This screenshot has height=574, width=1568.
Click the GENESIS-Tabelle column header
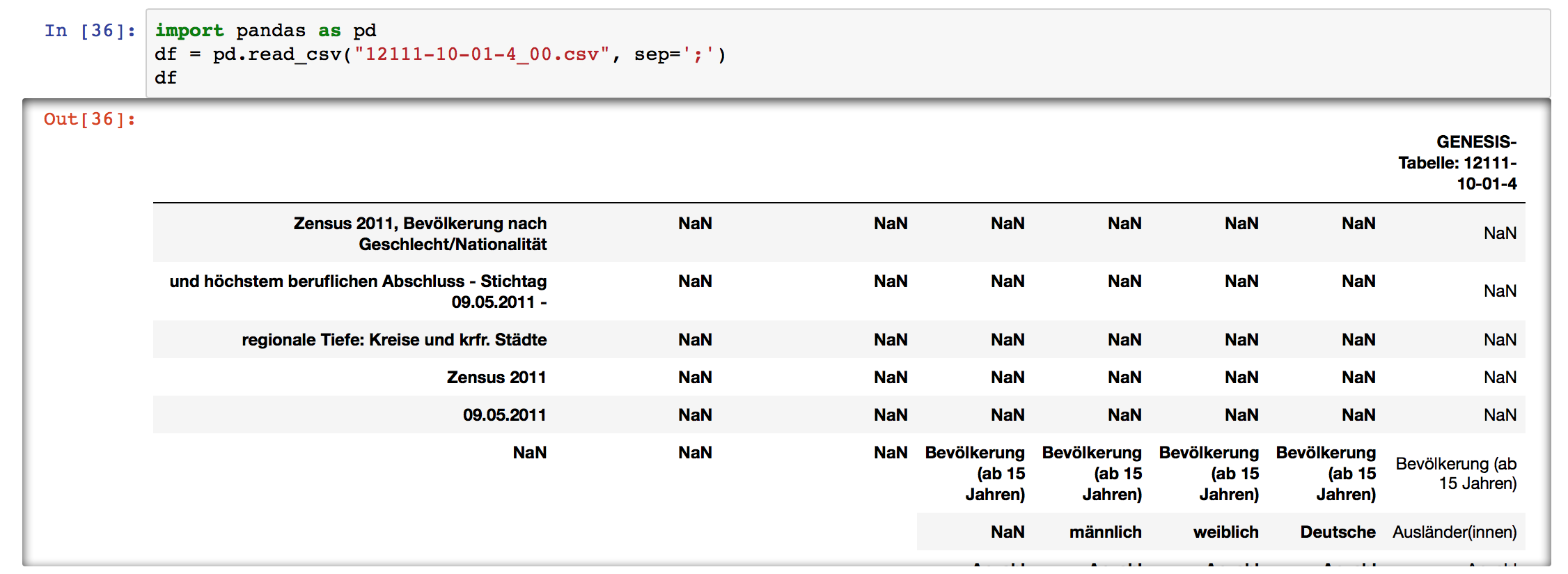(x=1457, y=163)
